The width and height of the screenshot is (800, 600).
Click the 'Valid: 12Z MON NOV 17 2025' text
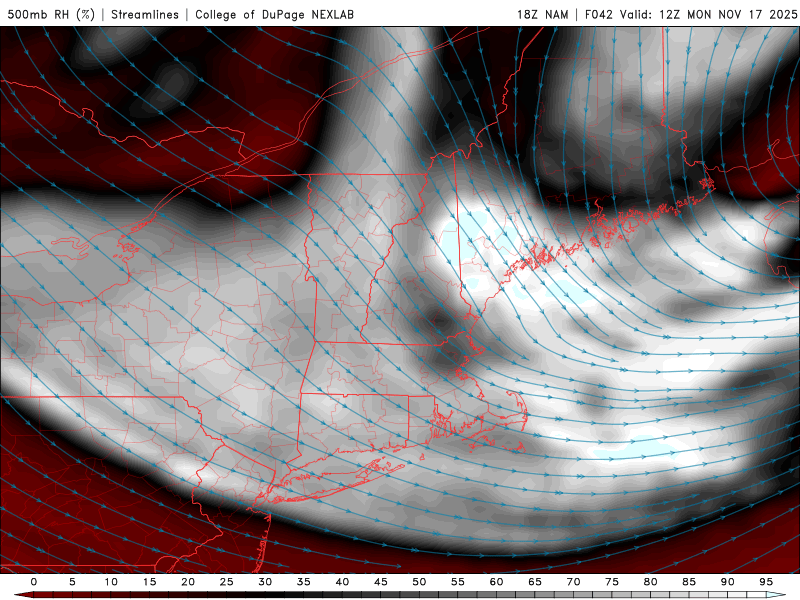click(x=708, y=14)
